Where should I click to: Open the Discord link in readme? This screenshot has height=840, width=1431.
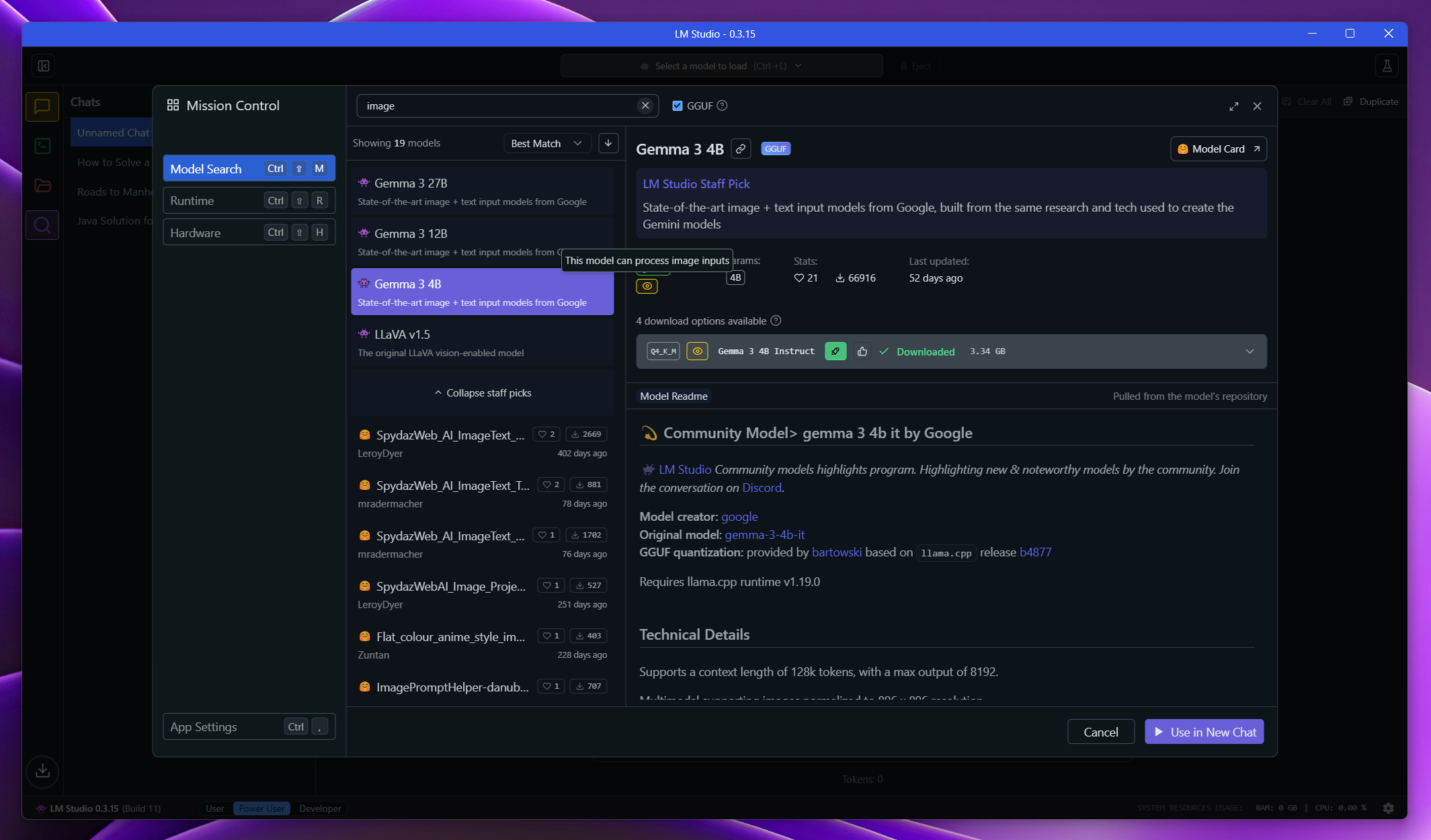click(x=762, y=488)
